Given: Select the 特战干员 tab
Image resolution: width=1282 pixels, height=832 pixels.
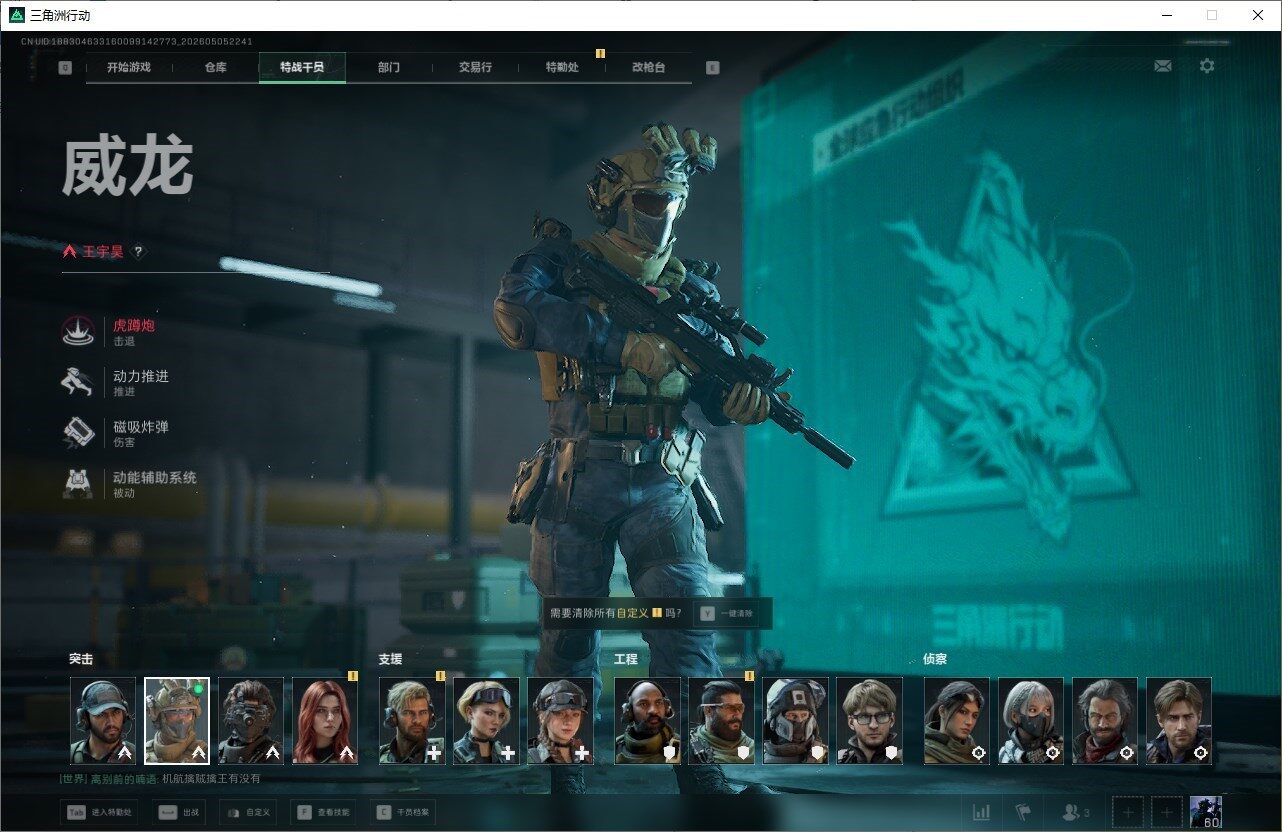Looking at the screenshot, I should coord(302,68).
